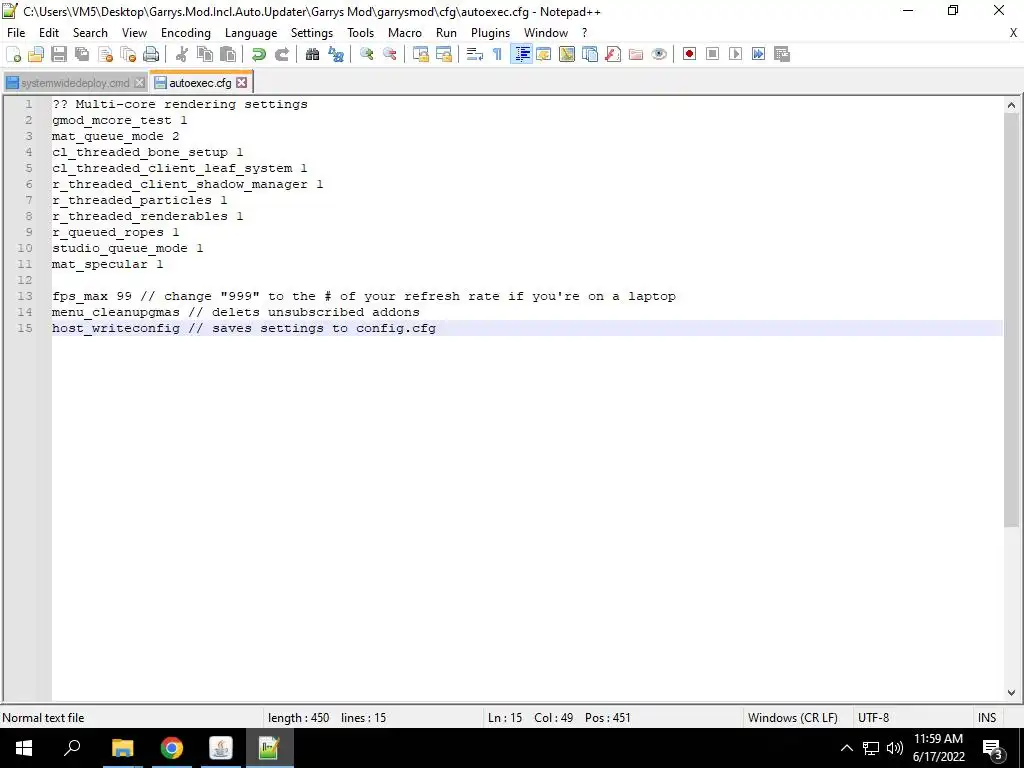
Task: Click the X at the menu bar's right end
Action: (1014, 33)
